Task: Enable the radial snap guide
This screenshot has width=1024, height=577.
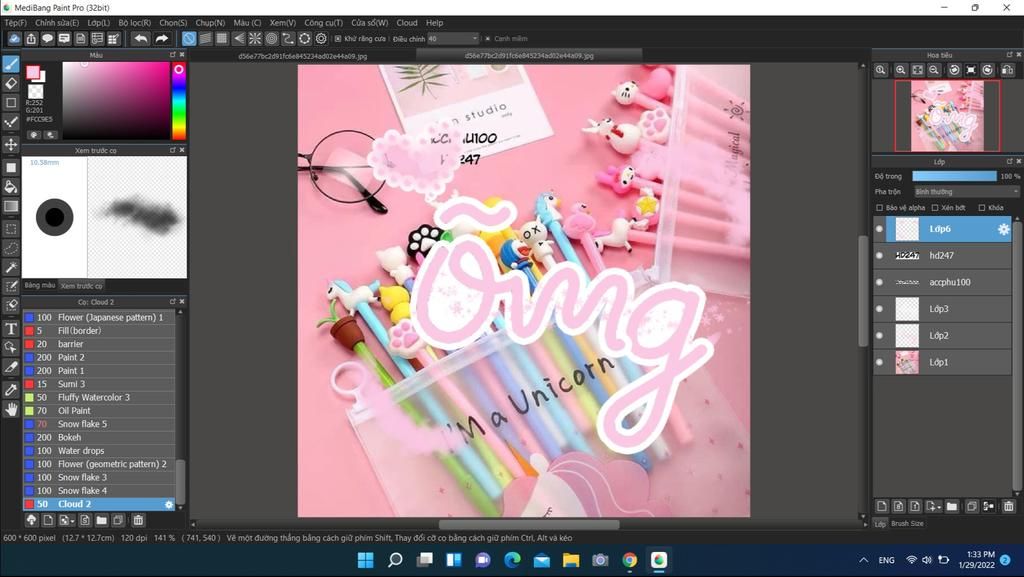Action: pyautogui.click(x=255, y=39)
